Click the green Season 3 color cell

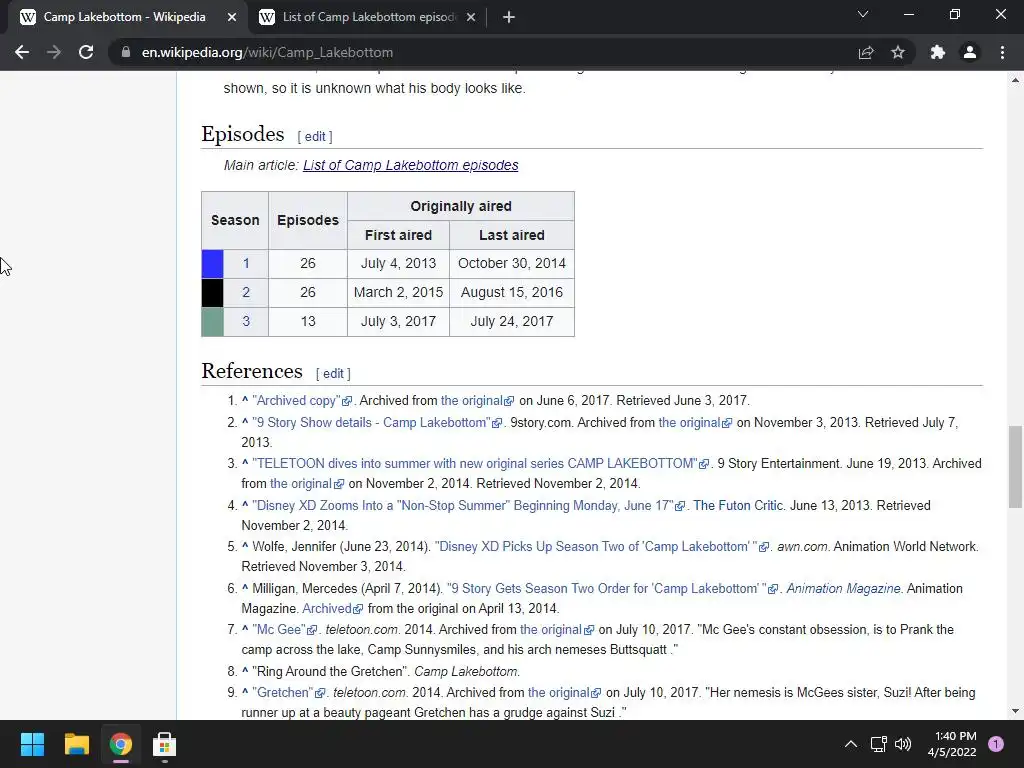point(212,321)
